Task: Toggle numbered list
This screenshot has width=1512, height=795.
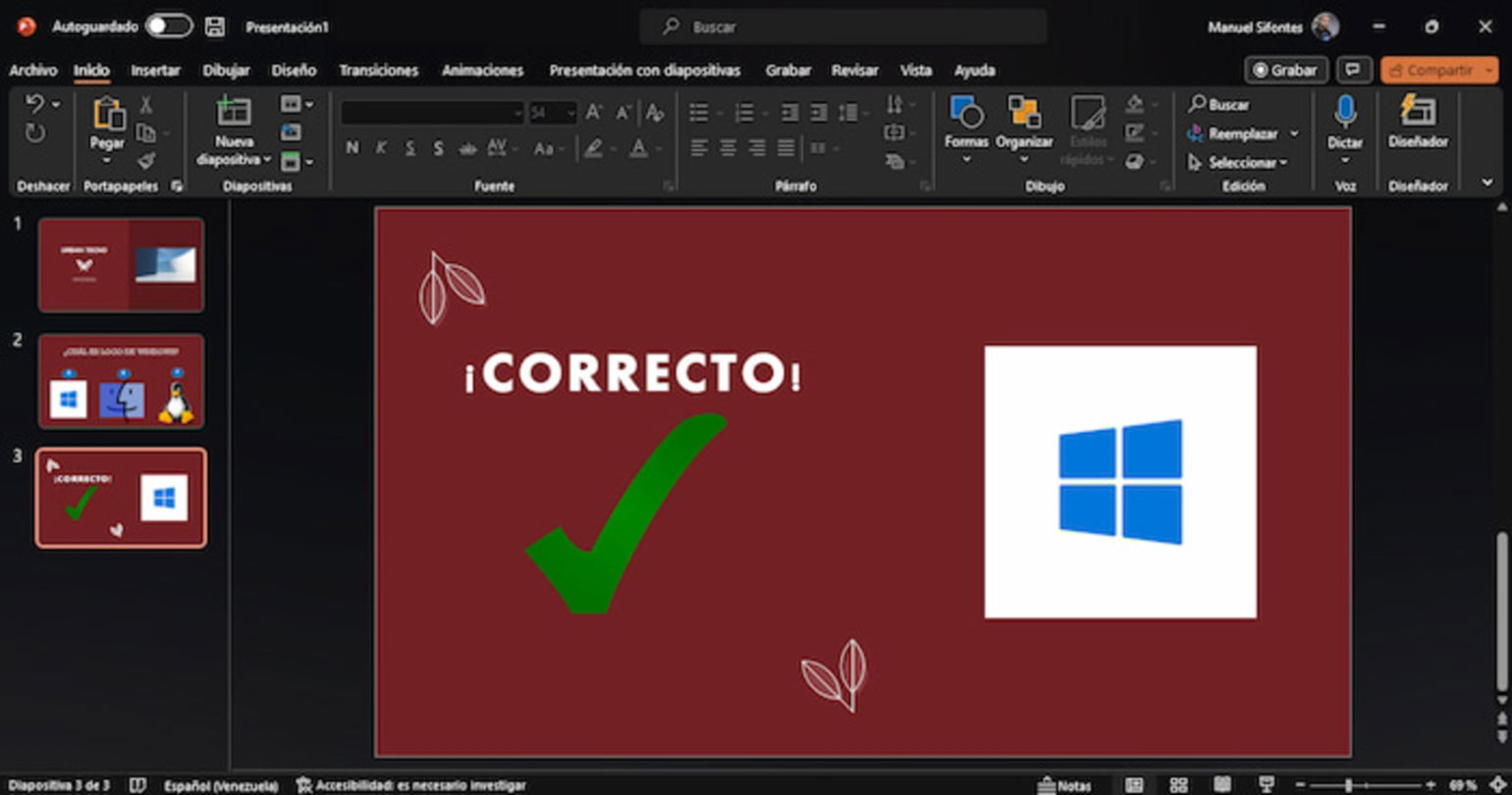Action: [x=744, y=113]
